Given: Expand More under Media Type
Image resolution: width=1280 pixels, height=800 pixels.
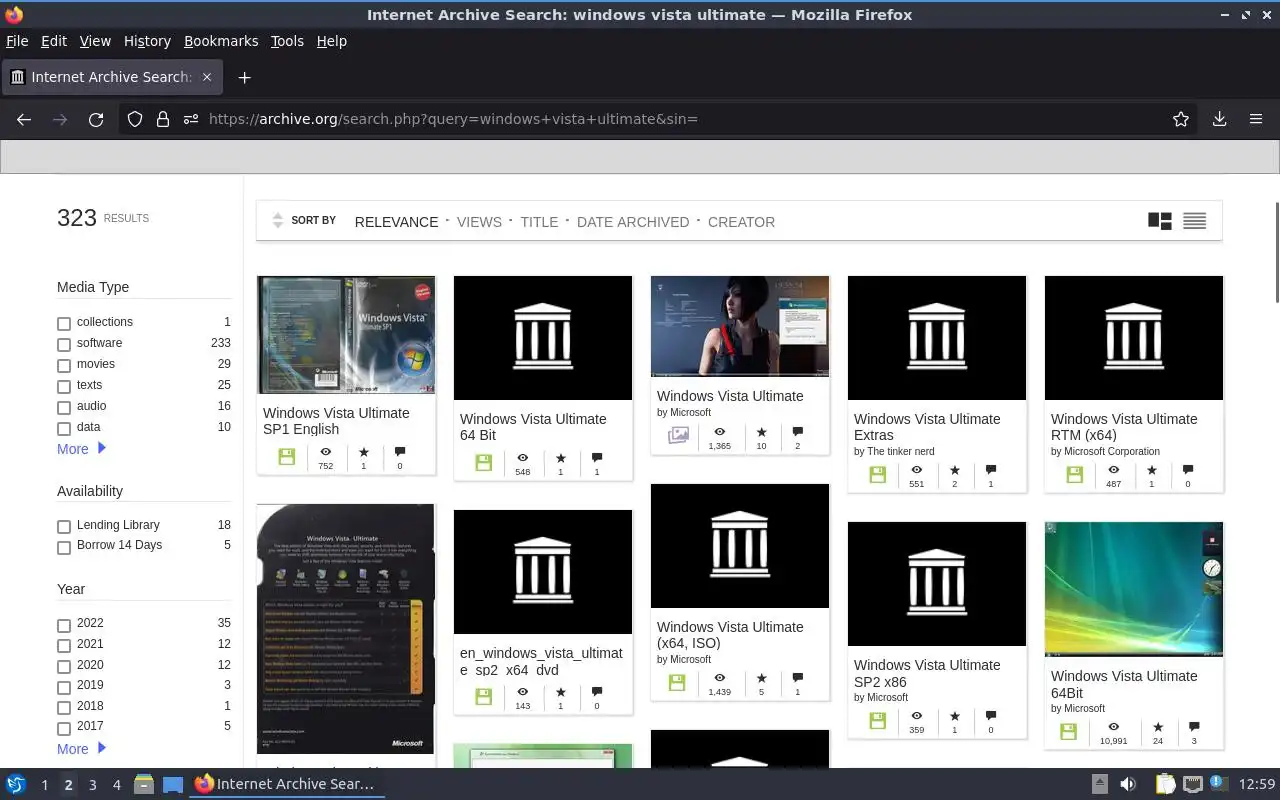Looking at the screenshot, I should tap(81, 449).
